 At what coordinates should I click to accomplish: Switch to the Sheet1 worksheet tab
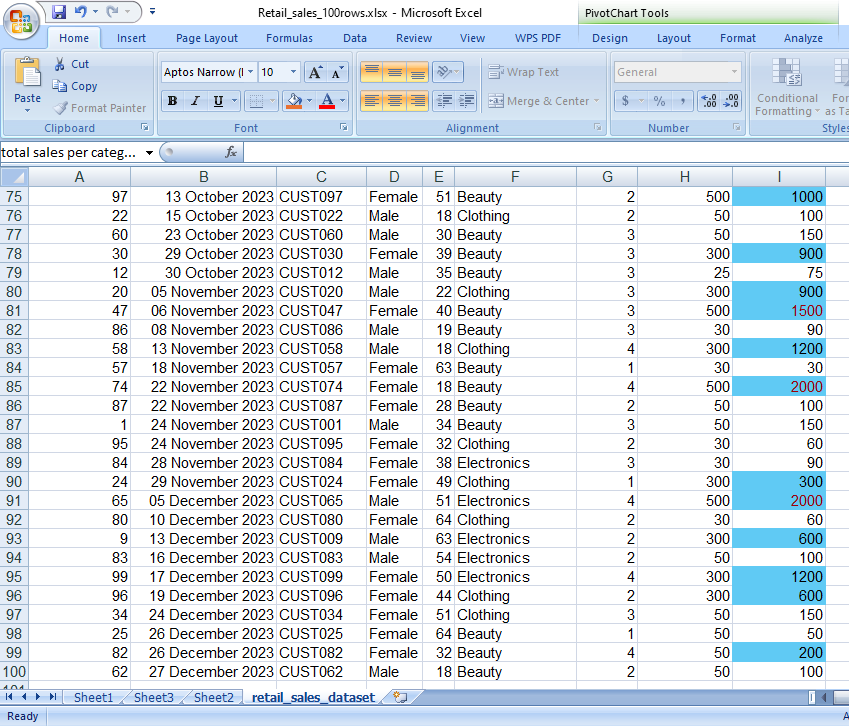tap(93, 697)
